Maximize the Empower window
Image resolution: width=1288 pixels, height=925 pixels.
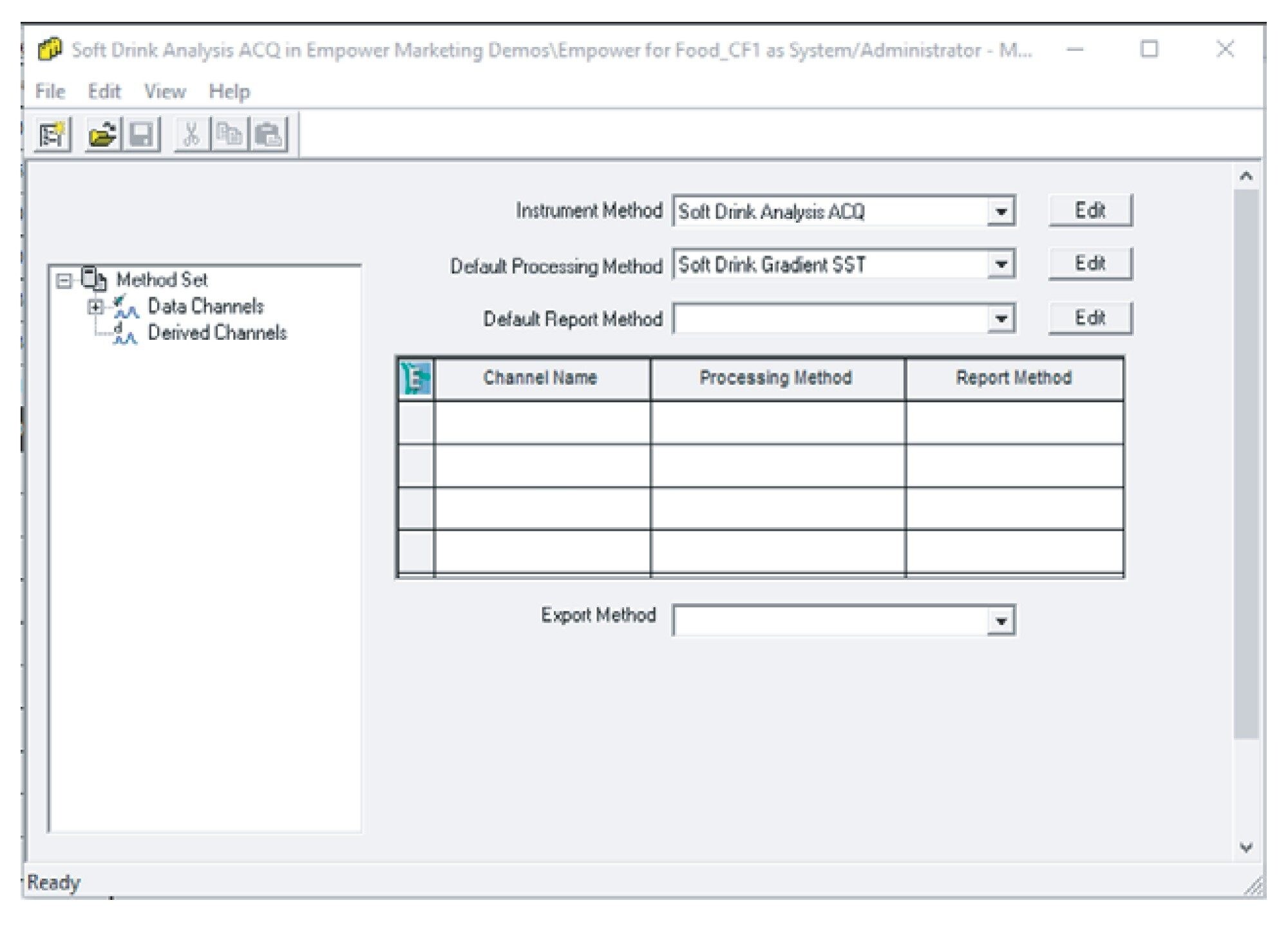click(x=1149, y=50)
